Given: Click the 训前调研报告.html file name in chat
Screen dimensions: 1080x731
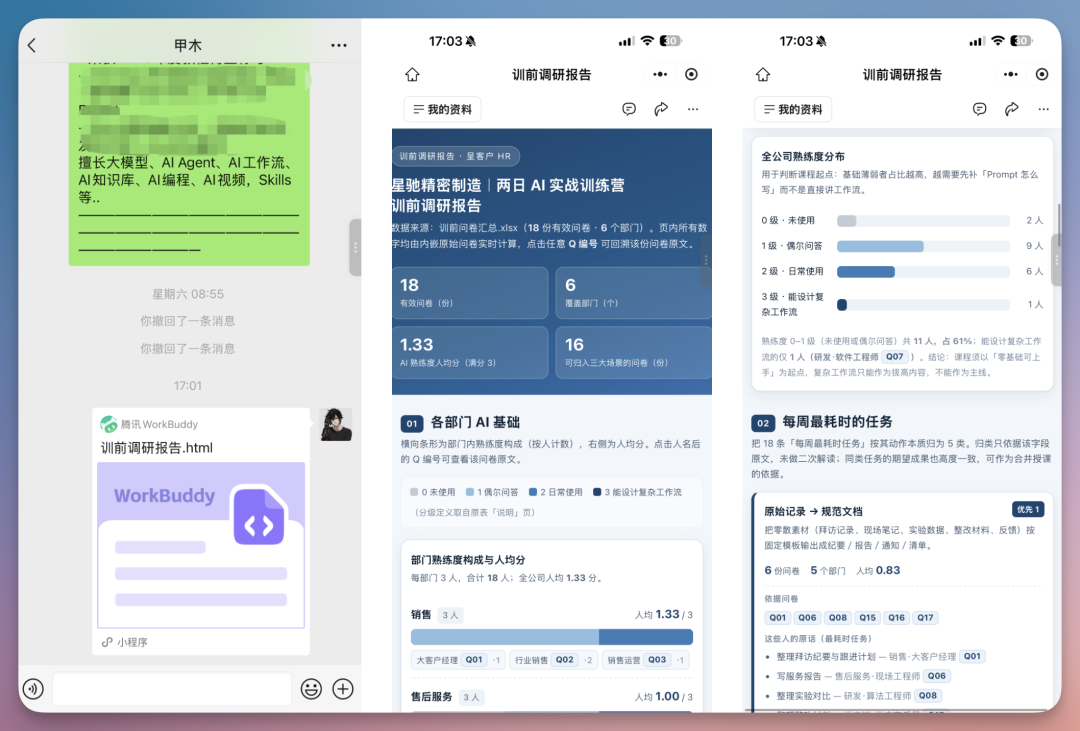Looking at the screenshot, I should [157, 448].
